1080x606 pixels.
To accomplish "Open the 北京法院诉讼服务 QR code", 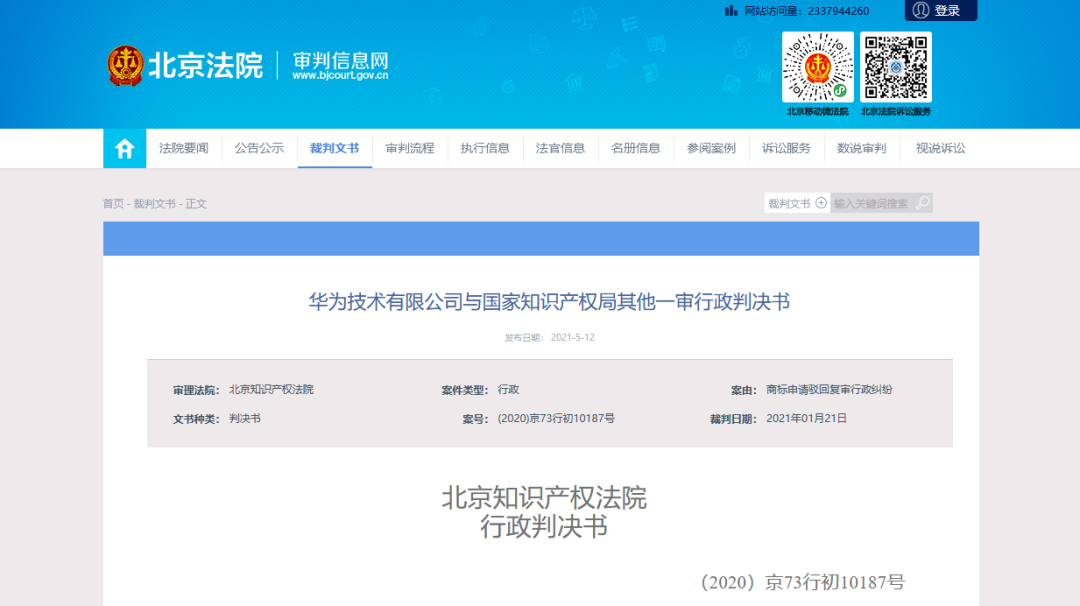I will pyautogui.click(x=896, y=67).
